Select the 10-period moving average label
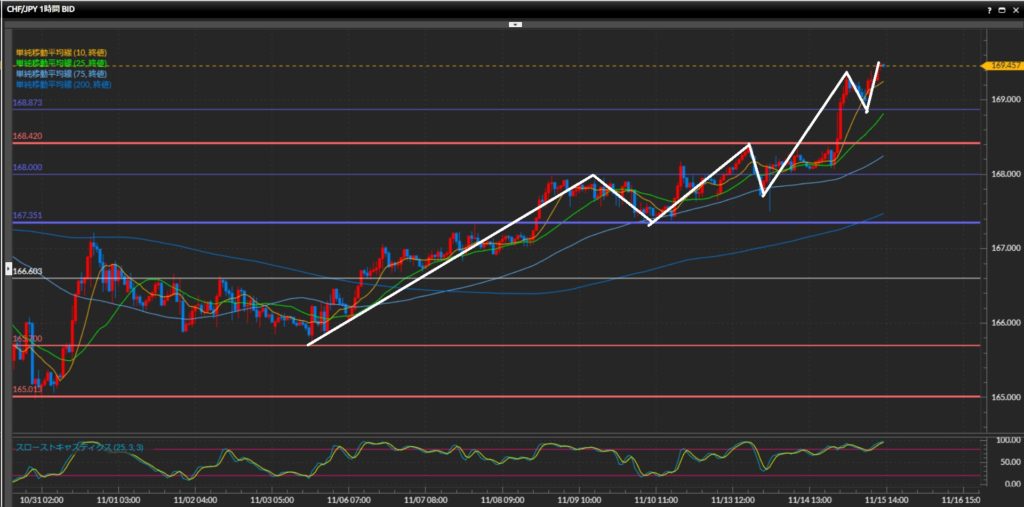The width and height of the screenshot is (1024, 507). pos(60,52)
